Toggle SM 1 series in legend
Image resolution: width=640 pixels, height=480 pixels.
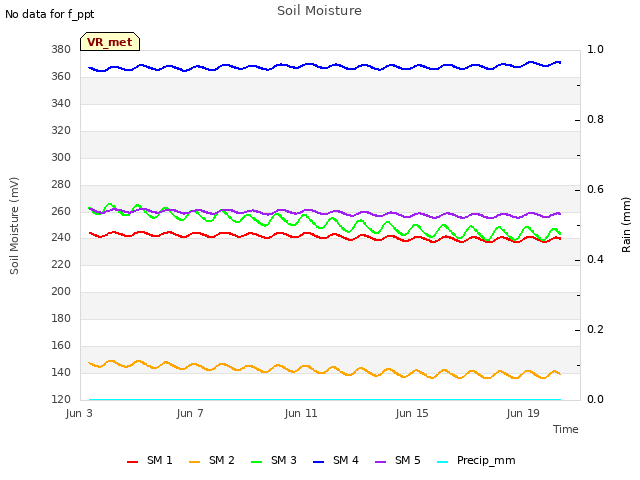(150, 460)
